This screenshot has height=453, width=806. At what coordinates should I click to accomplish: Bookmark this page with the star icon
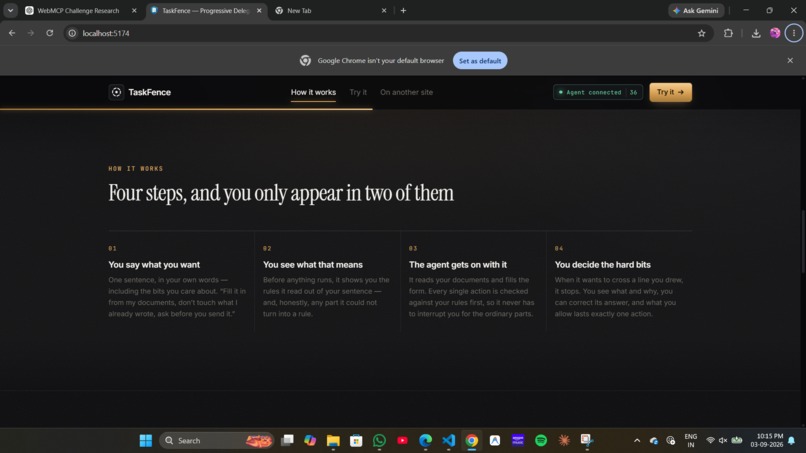click(x=702, y=33)
